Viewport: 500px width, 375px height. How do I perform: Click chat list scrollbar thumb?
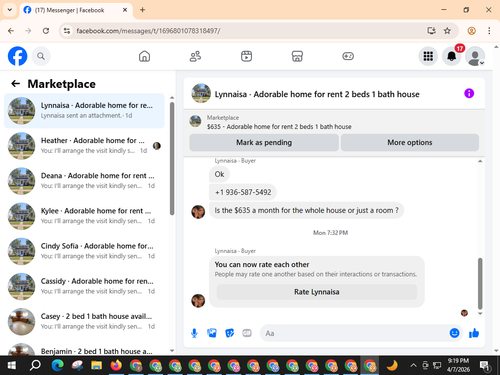[172, 159]
